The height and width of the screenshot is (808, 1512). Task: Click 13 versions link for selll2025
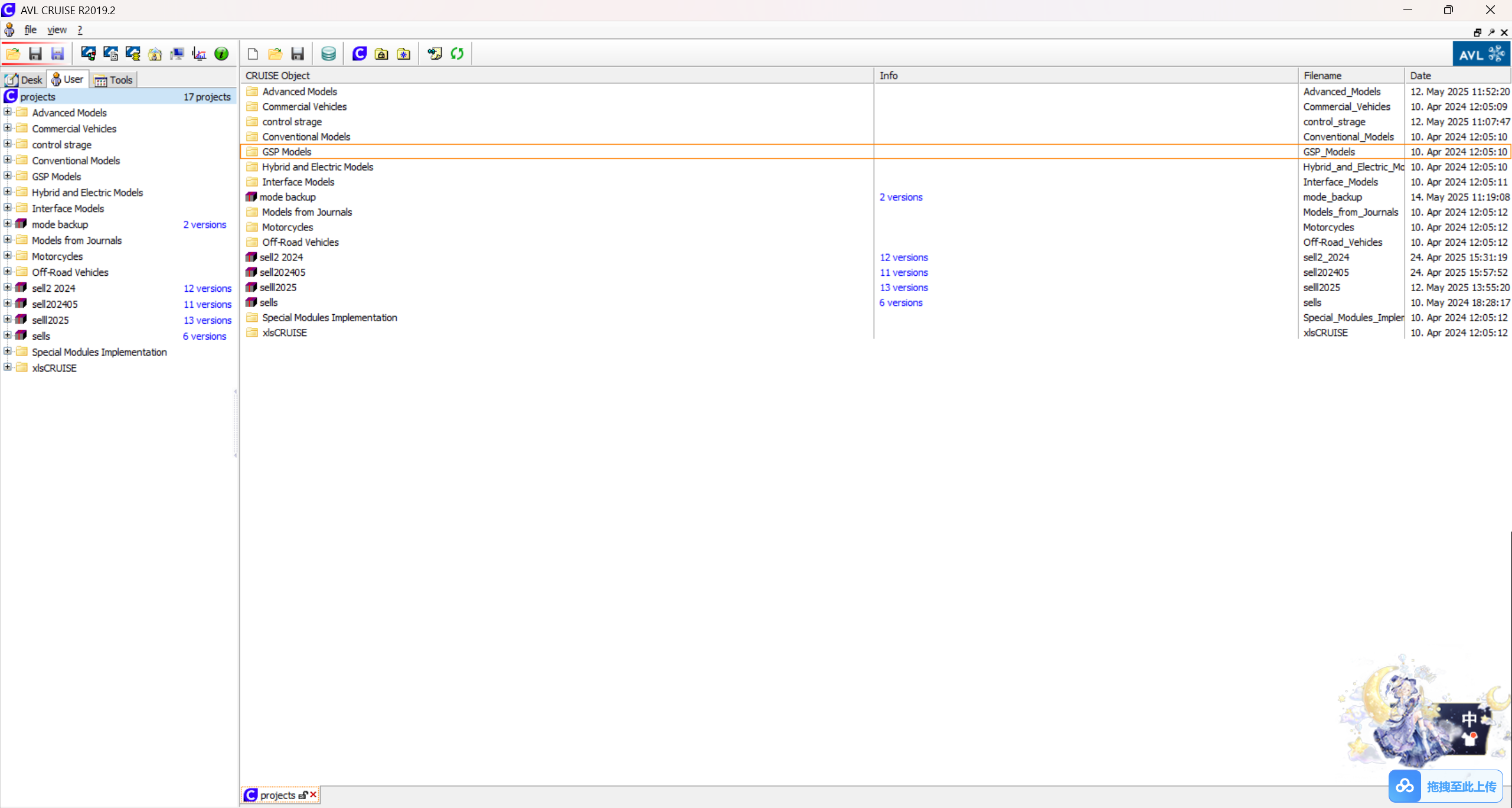pyautogui.click(x=903, y=288)
